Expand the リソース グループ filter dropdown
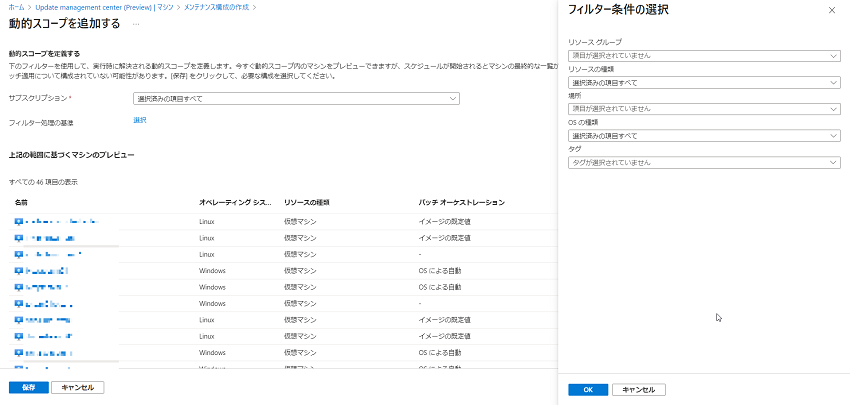The image size is (850, 405). point(703,56)
